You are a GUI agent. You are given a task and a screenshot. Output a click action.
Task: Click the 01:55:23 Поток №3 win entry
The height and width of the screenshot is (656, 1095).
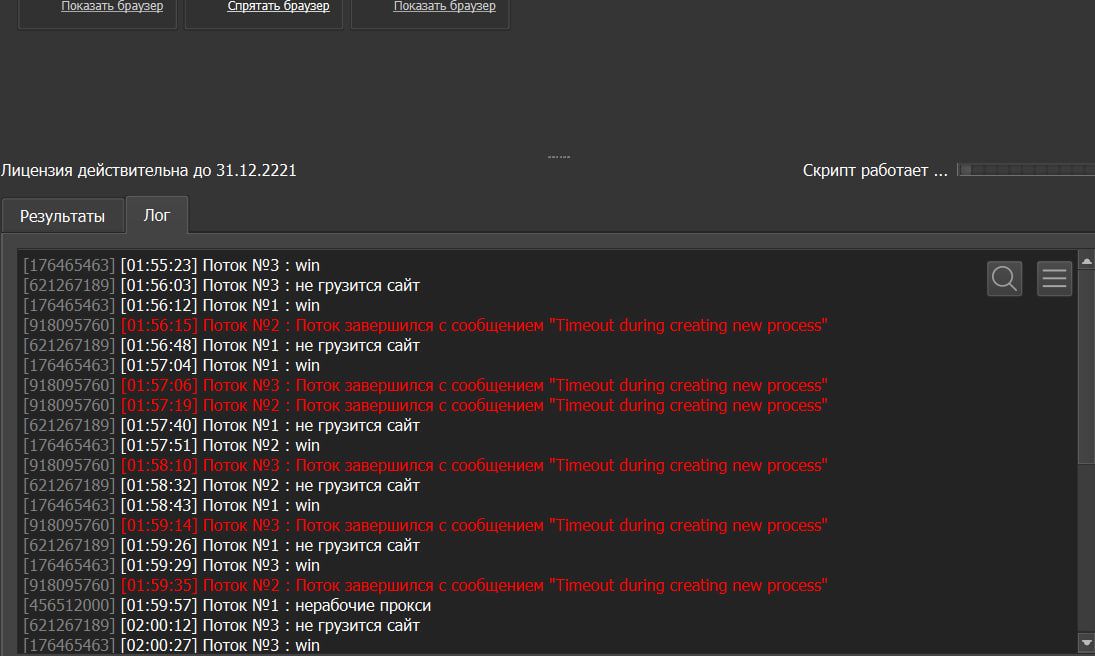click(220, 266)
